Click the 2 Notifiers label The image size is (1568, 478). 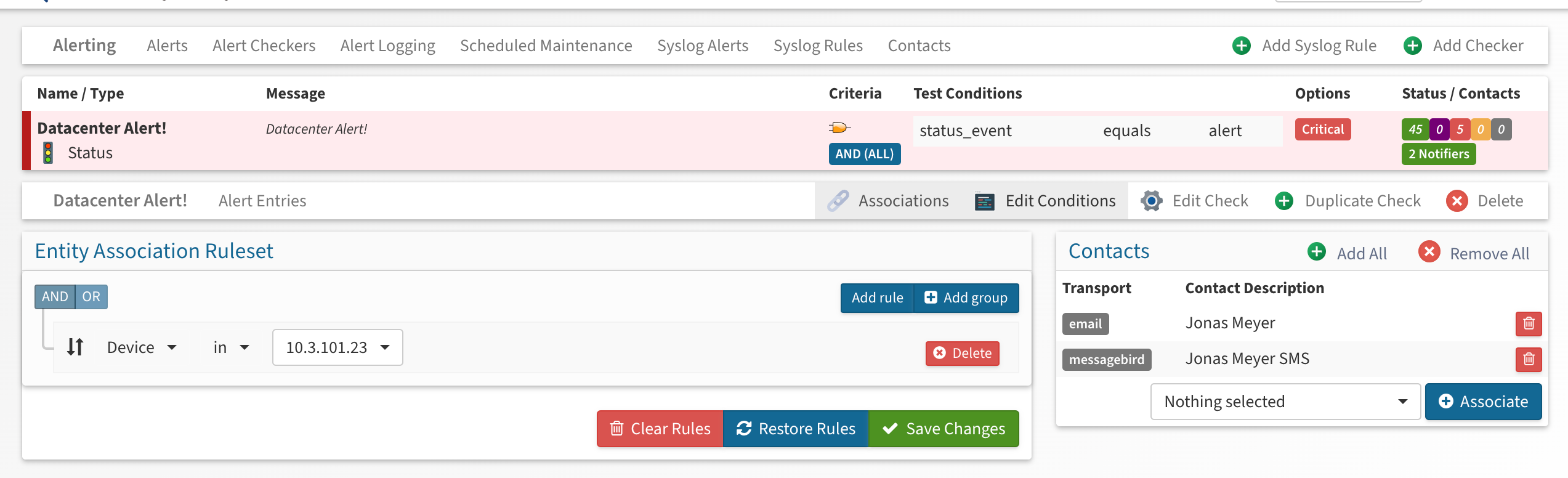coord(1438,154)
